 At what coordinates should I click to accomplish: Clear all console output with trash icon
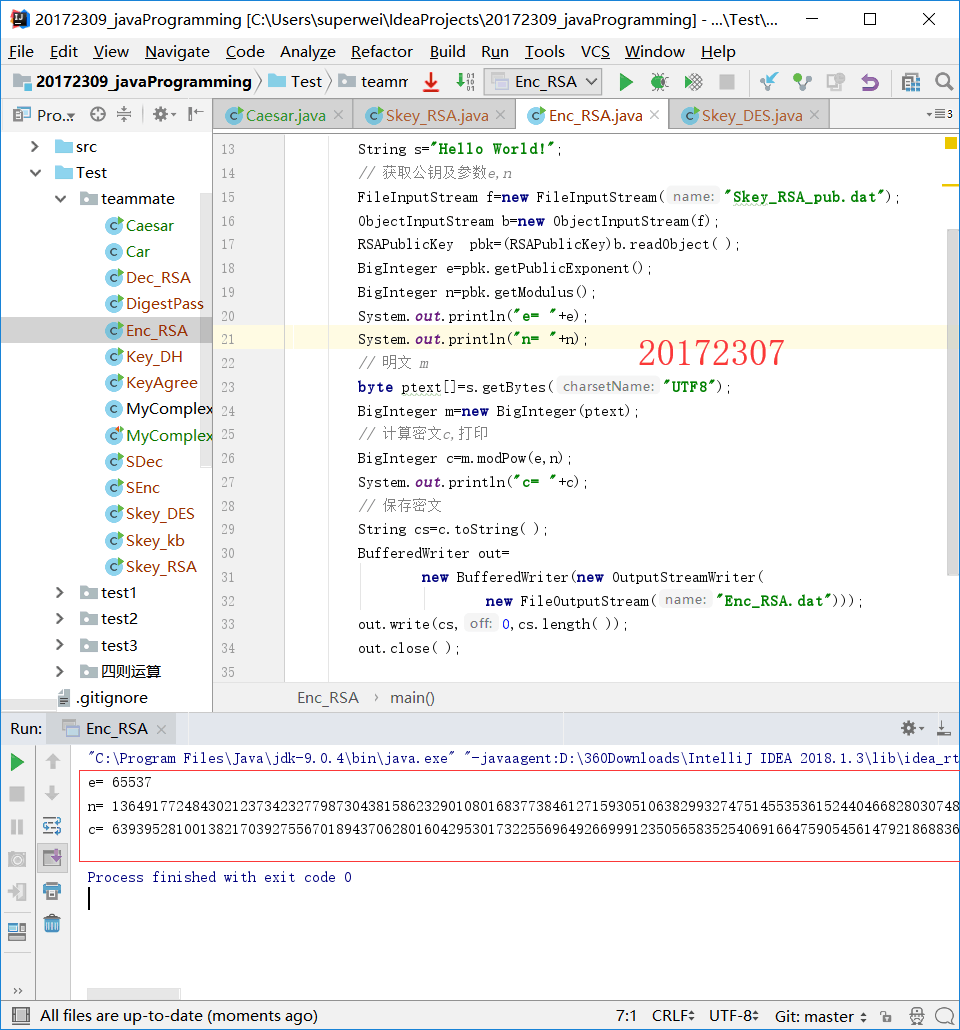click(52, 924)
